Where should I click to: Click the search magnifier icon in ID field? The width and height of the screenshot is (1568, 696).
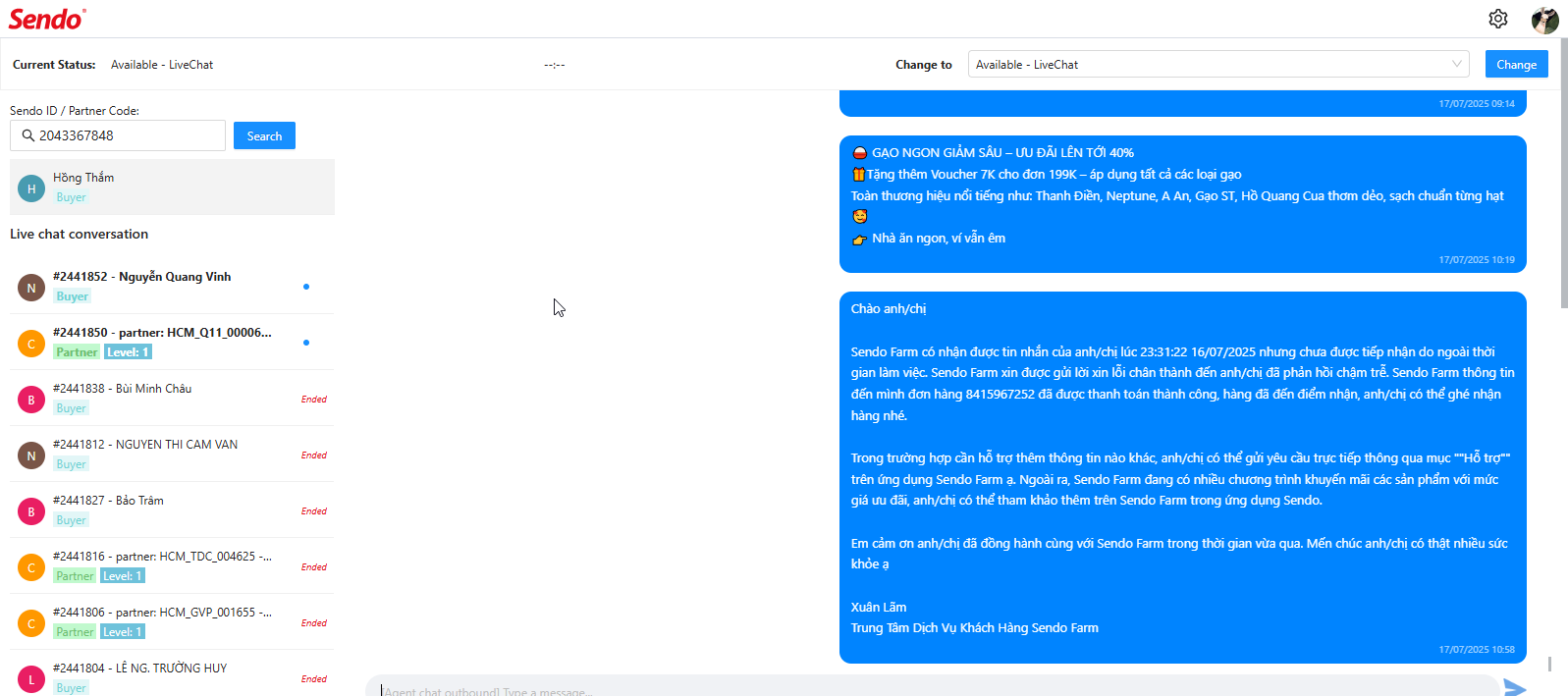point(28,135)
